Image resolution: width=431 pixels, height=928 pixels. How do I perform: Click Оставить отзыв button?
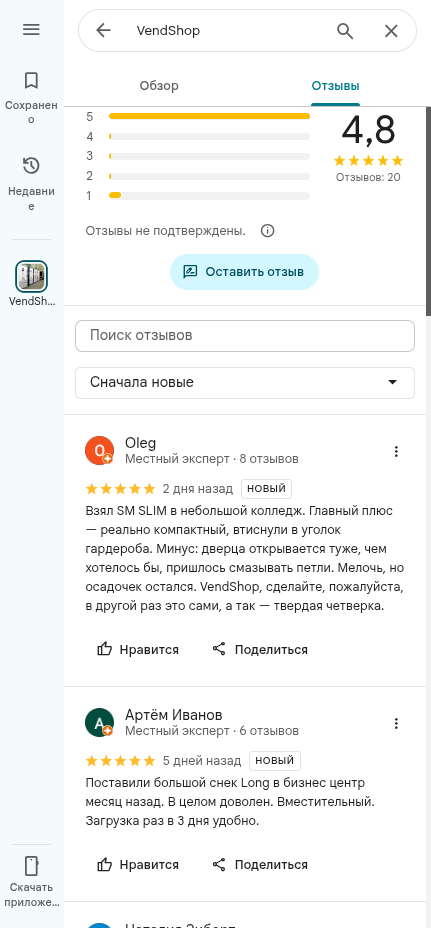tap(245, 272)
